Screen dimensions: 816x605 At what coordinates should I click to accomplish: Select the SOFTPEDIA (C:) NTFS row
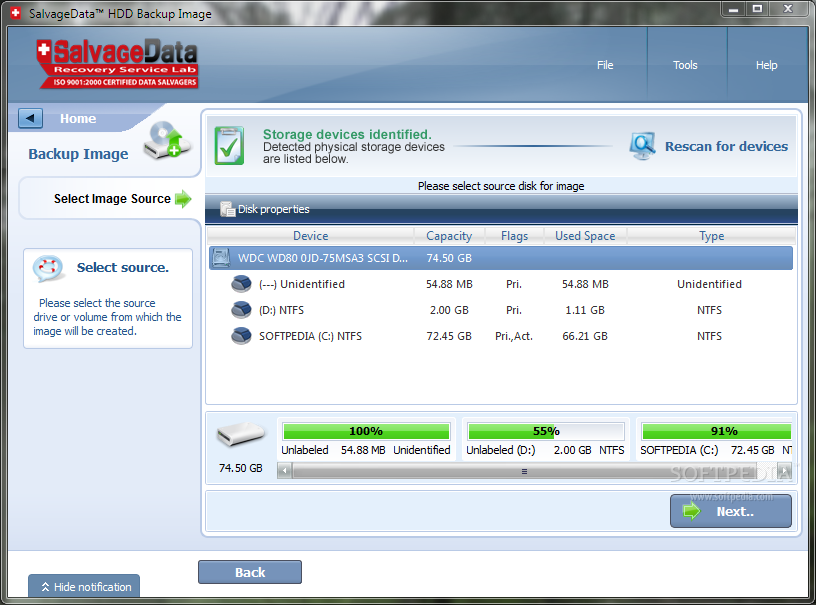[501, 336]
